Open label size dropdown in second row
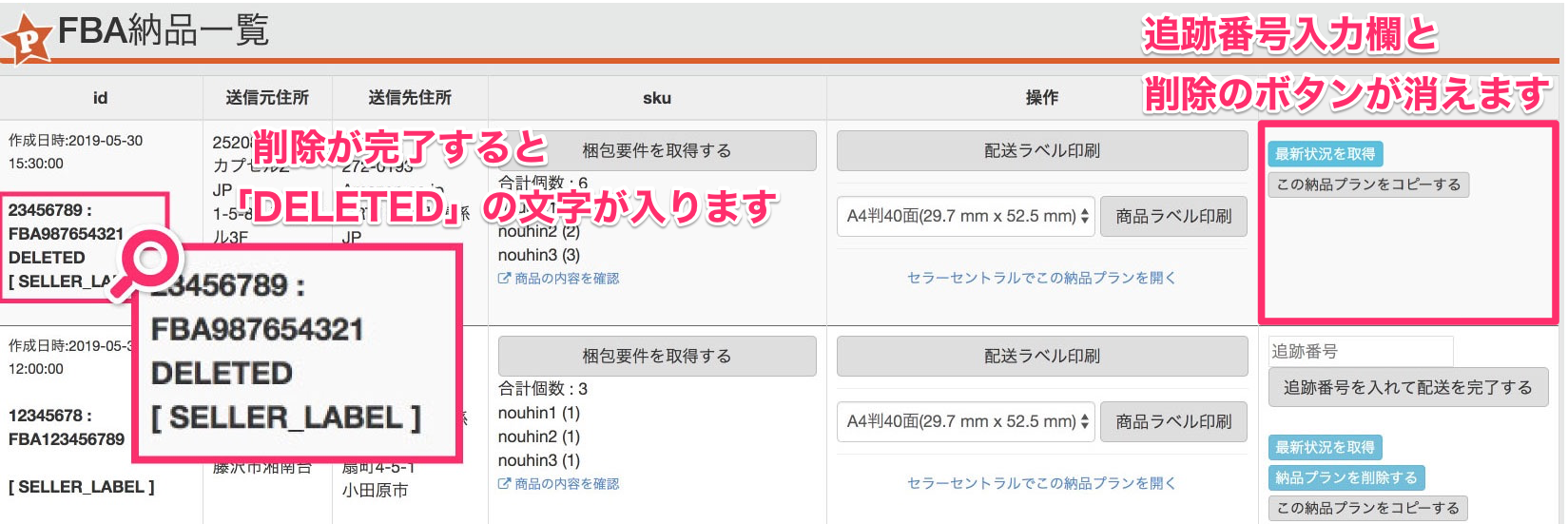Viewport: 1568px width, 524px height. 966,421
